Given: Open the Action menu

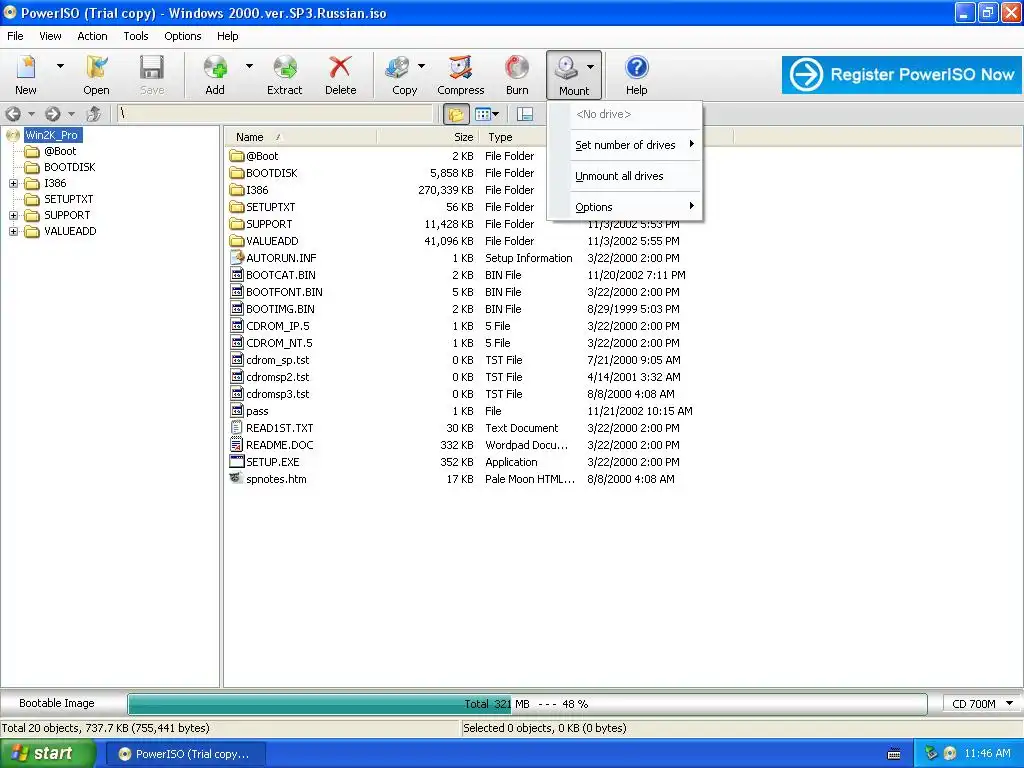Looking at the screenshot, I should pyautogui.click(x=92, y=36).
